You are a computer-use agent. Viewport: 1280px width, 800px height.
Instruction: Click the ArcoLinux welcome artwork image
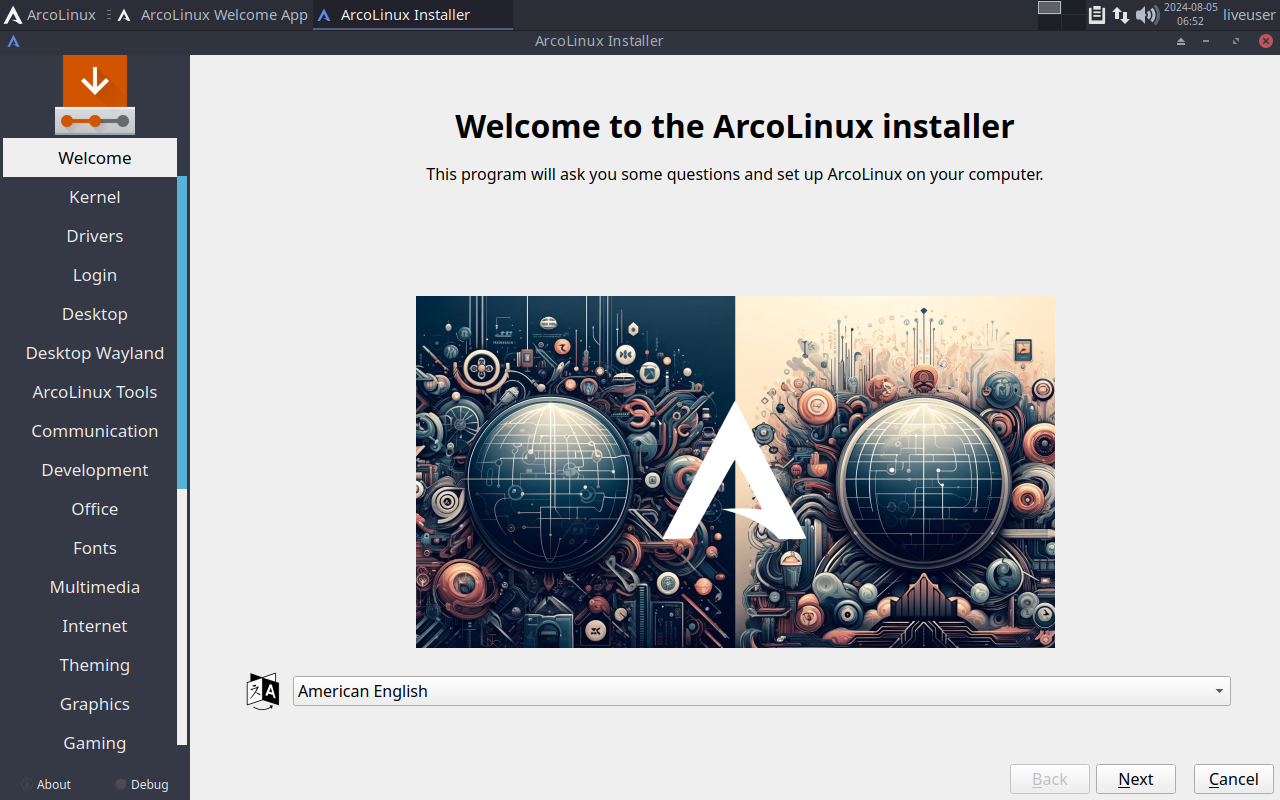[735, 472]
